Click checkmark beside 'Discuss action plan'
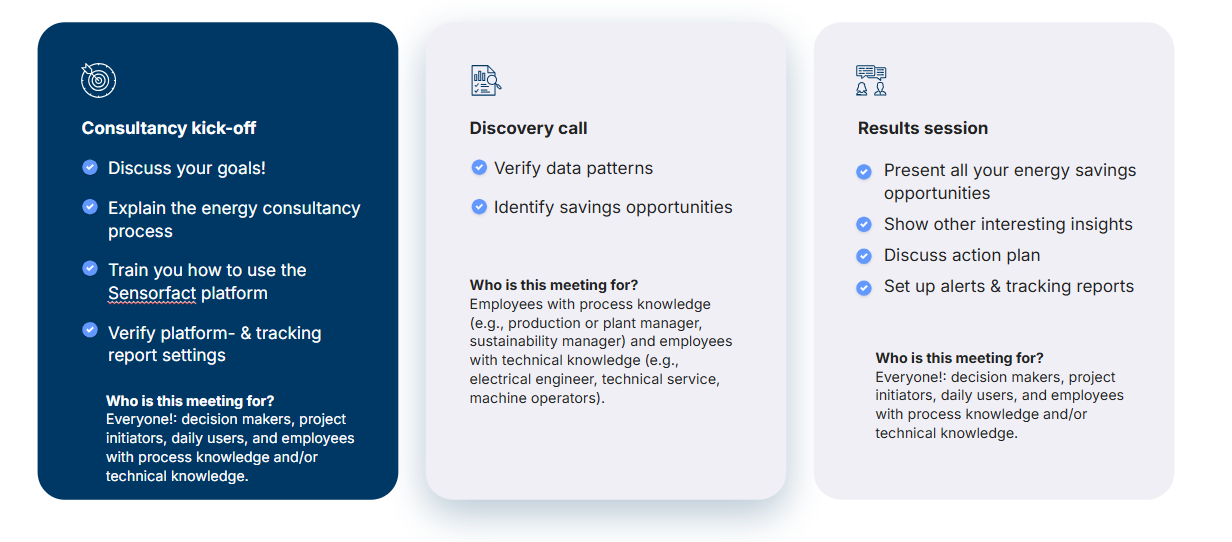 864,256
